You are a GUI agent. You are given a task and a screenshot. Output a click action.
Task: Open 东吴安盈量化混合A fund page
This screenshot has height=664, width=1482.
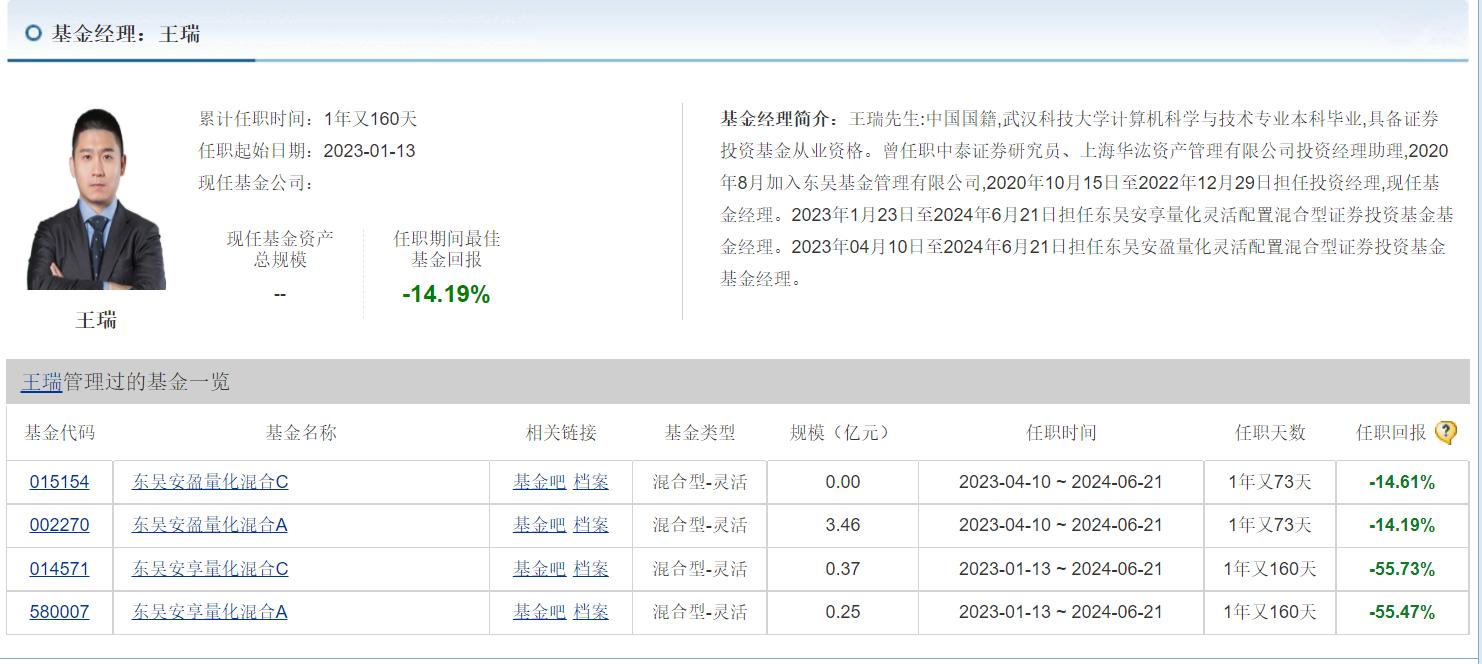[210, 525]
